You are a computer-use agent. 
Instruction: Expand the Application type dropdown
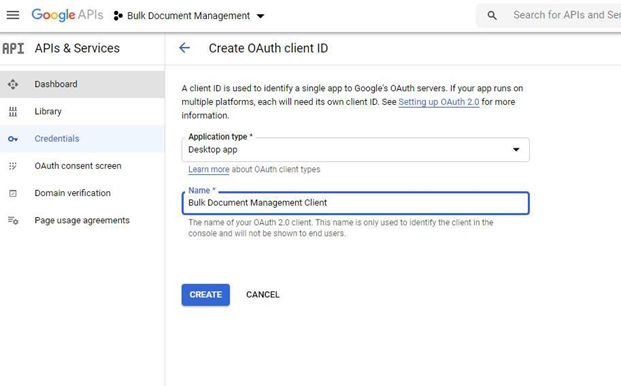click(x=355, y=150)
